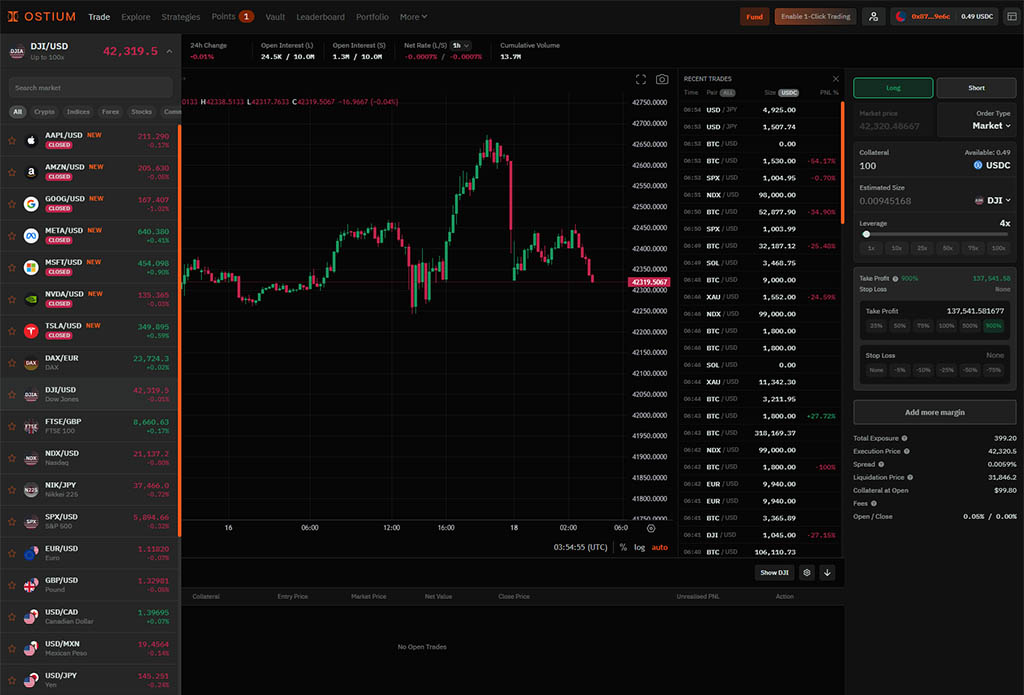Set leverage to 10x preset
Viewport: 1024px width, 695px height.
coord(897,248)
